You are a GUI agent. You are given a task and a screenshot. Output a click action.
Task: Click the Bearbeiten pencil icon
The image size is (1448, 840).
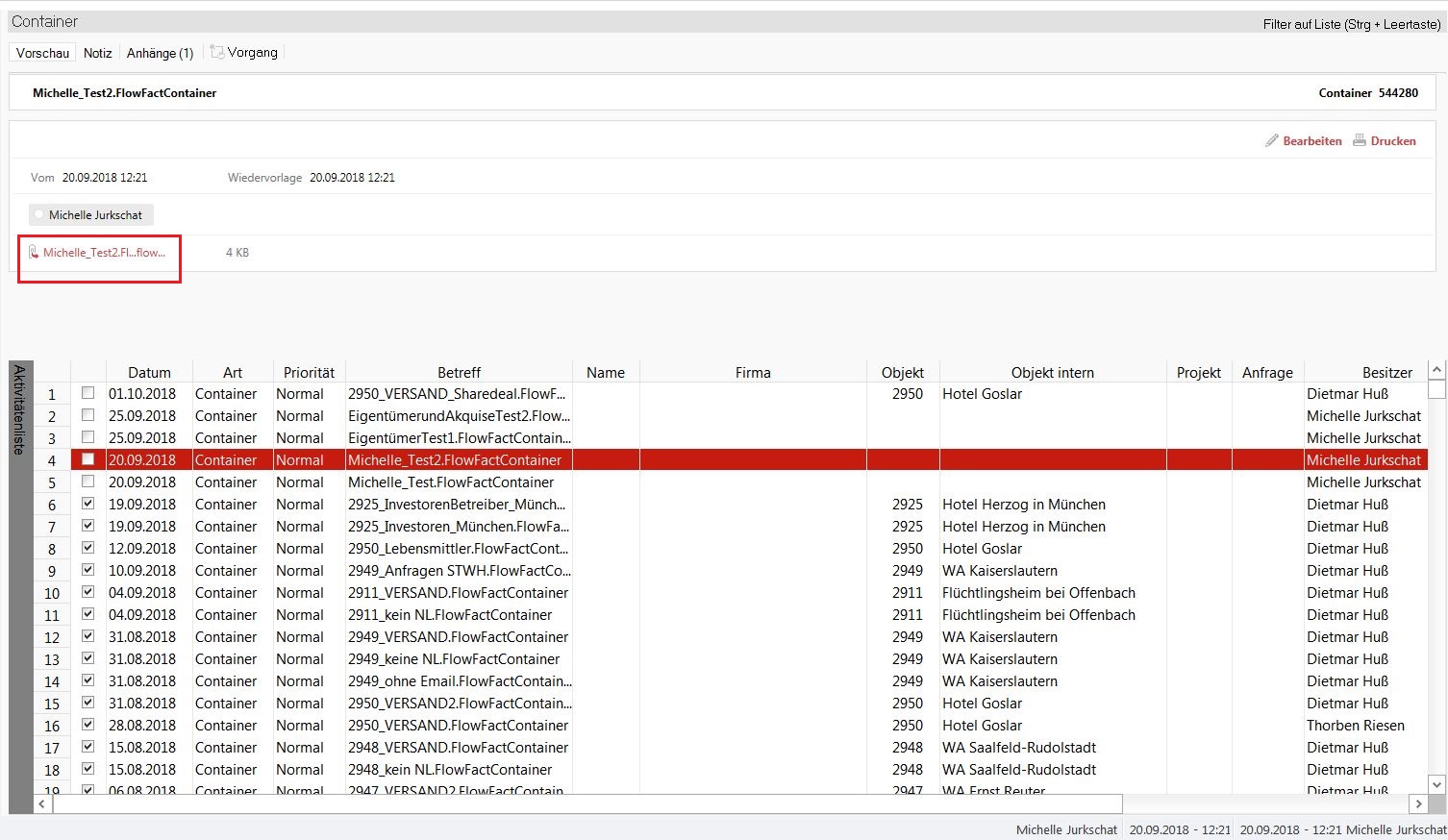coord(1272,140)
